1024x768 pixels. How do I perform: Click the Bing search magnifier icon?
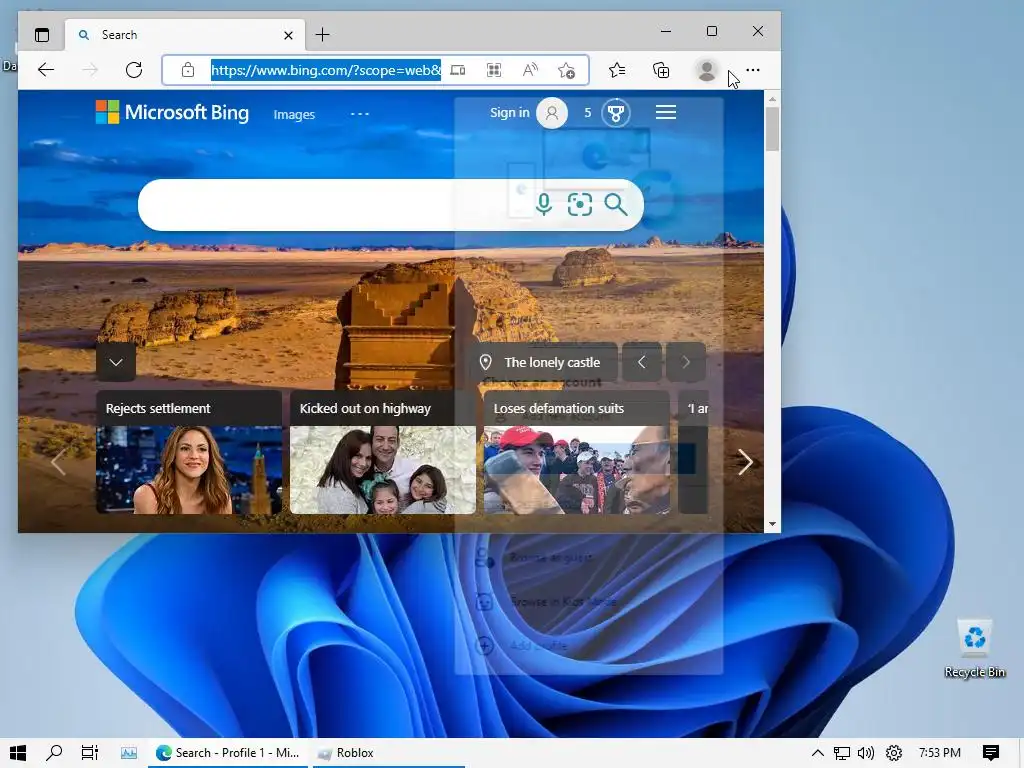pyautogui.click(x=616, y=204)
